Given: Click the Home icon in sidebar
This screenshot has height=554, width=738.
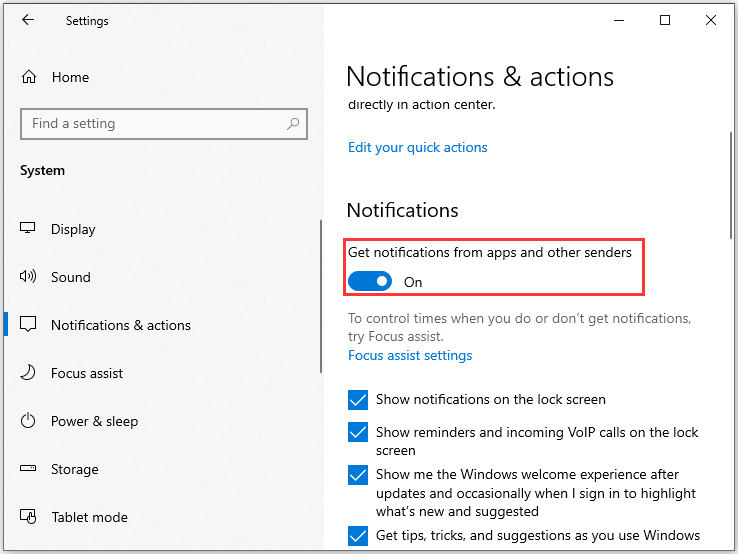Looking at the screenshot, I should 29,77.
